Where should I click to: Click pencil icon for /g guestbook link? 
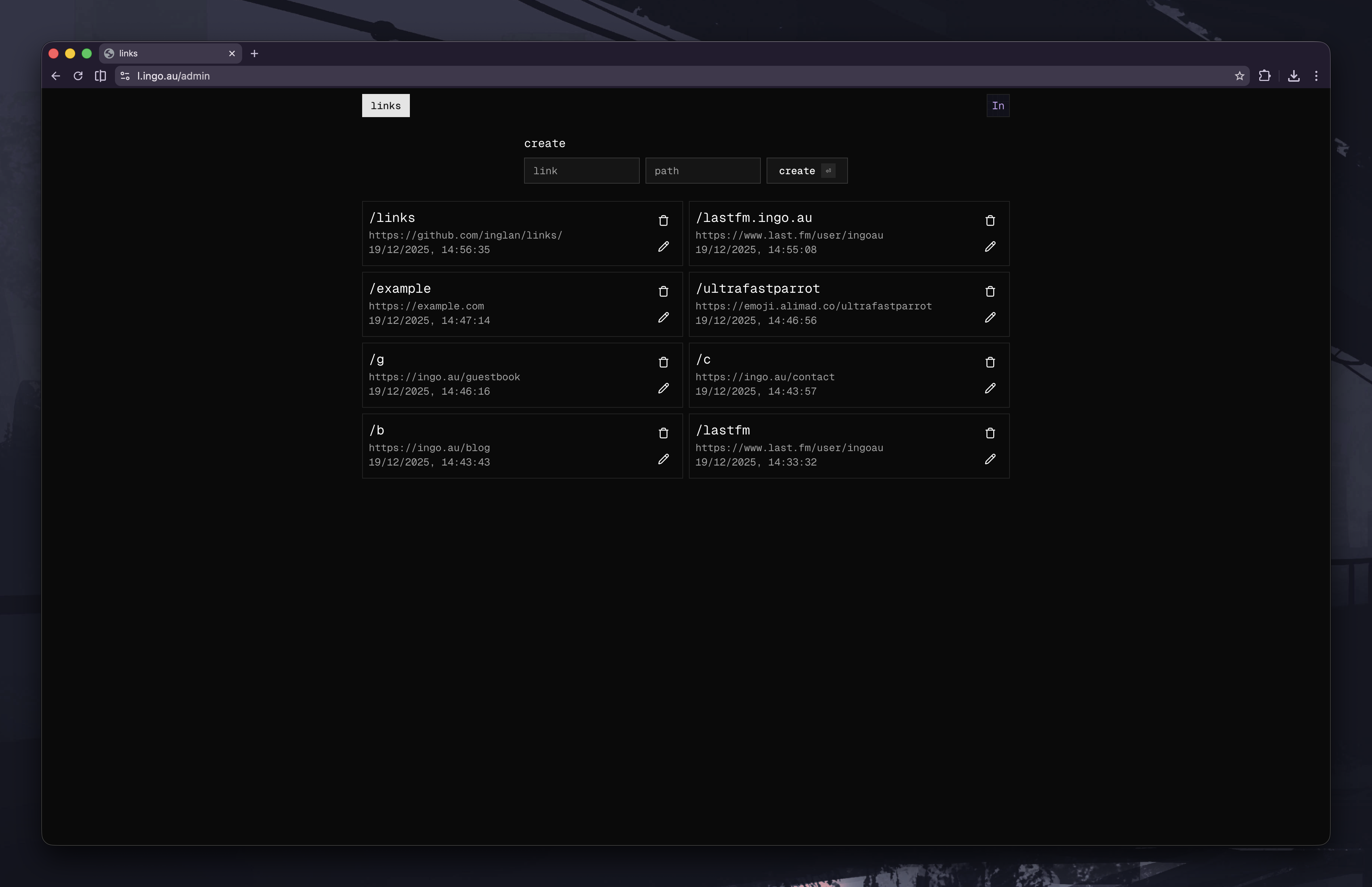663,388
